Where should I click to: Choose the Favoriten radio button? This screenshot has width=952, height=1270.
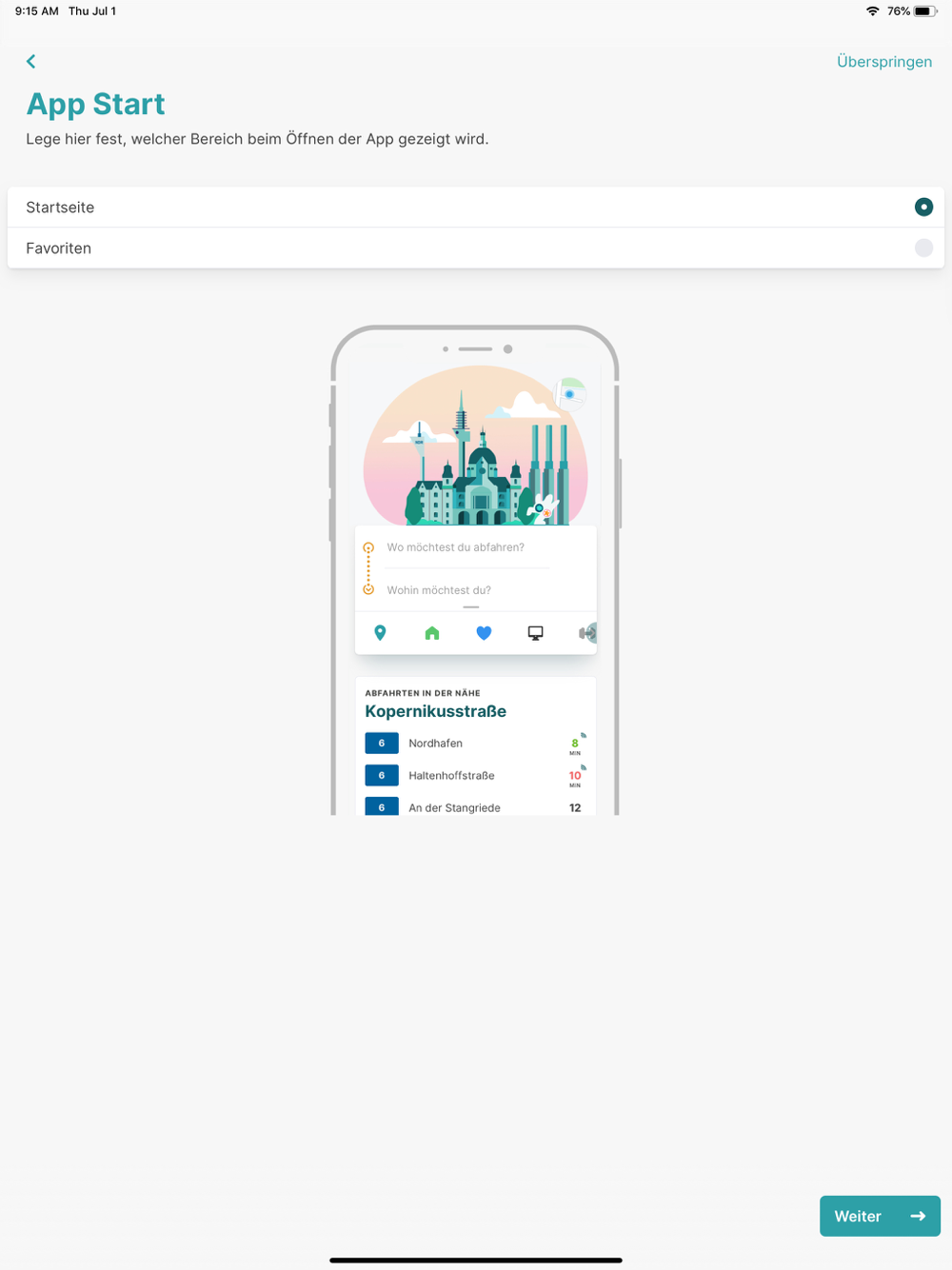[922, 248]
